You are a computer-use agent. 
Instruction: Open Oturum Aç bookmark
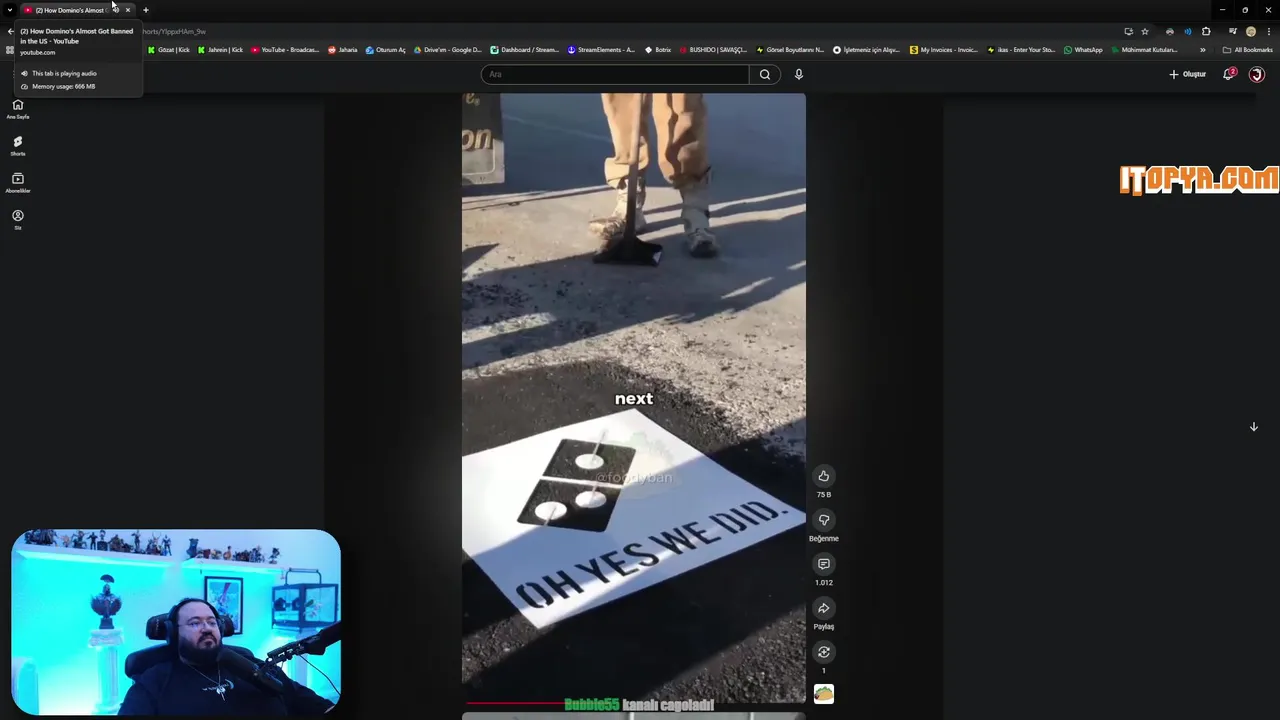pyautogui.click(x=386, y=50)
